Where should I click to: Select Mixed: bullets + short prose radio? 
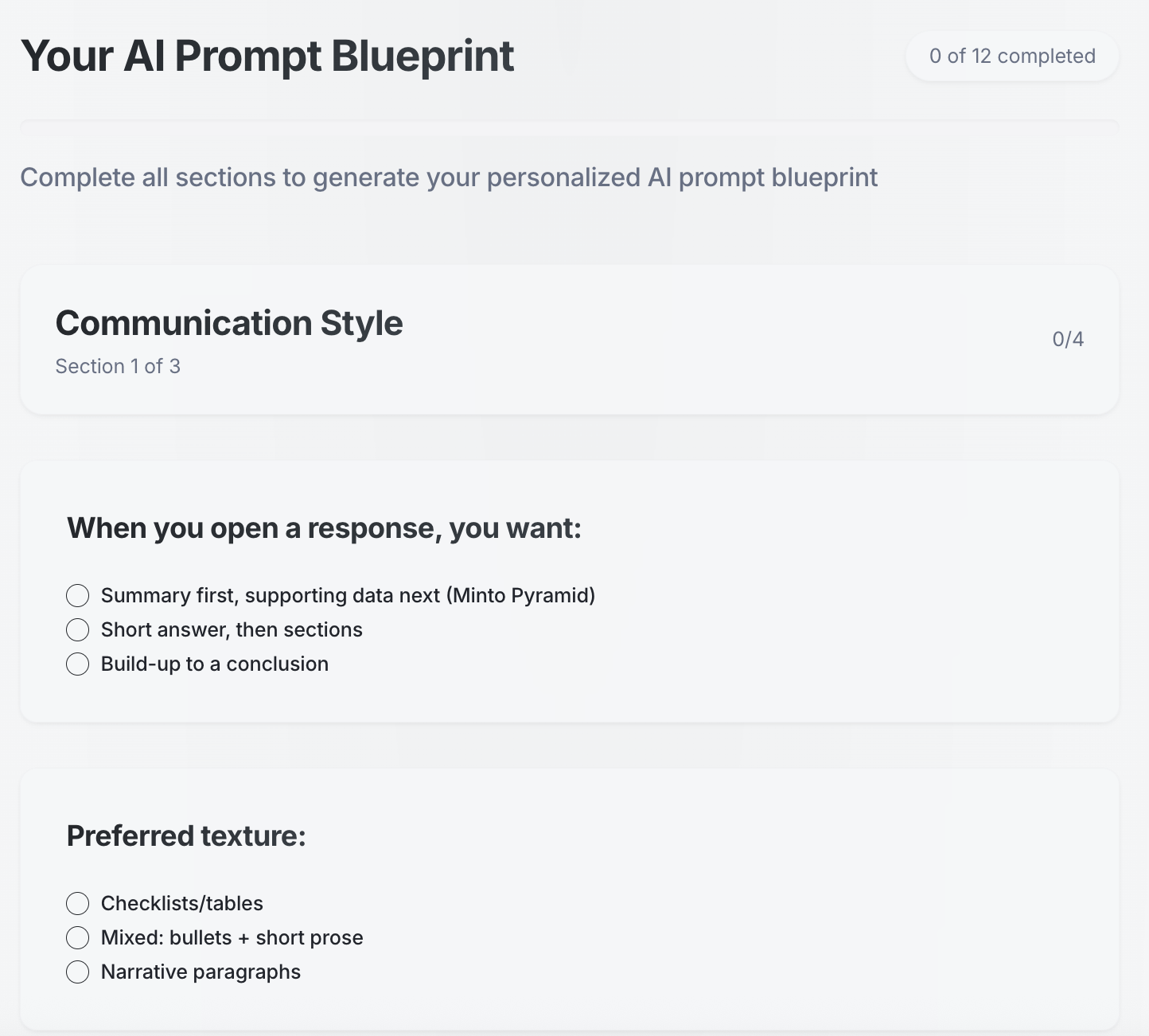[77, 937]
